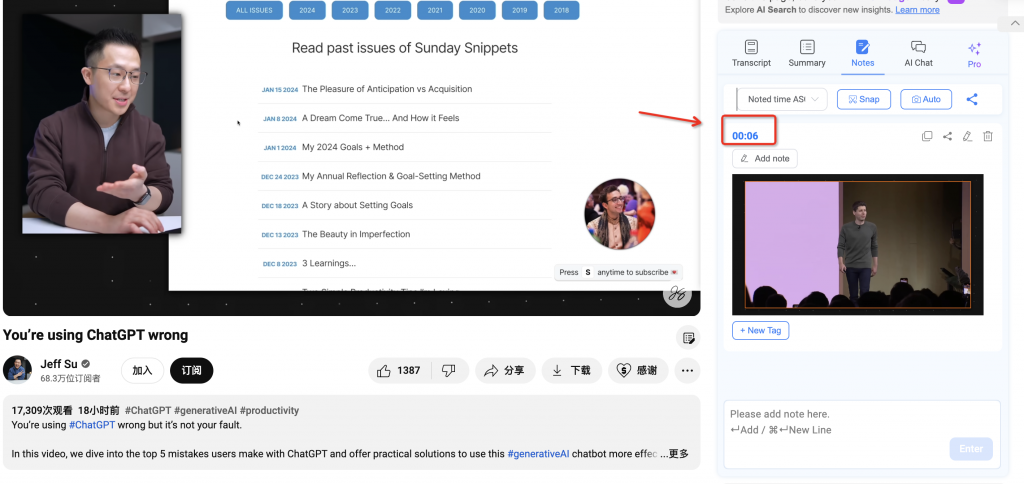This screenshot has width=1024, height=484.
Task: Click 'My Annual Reflection & Goal-Setting Method'
Action: click(x=391, y=176)
